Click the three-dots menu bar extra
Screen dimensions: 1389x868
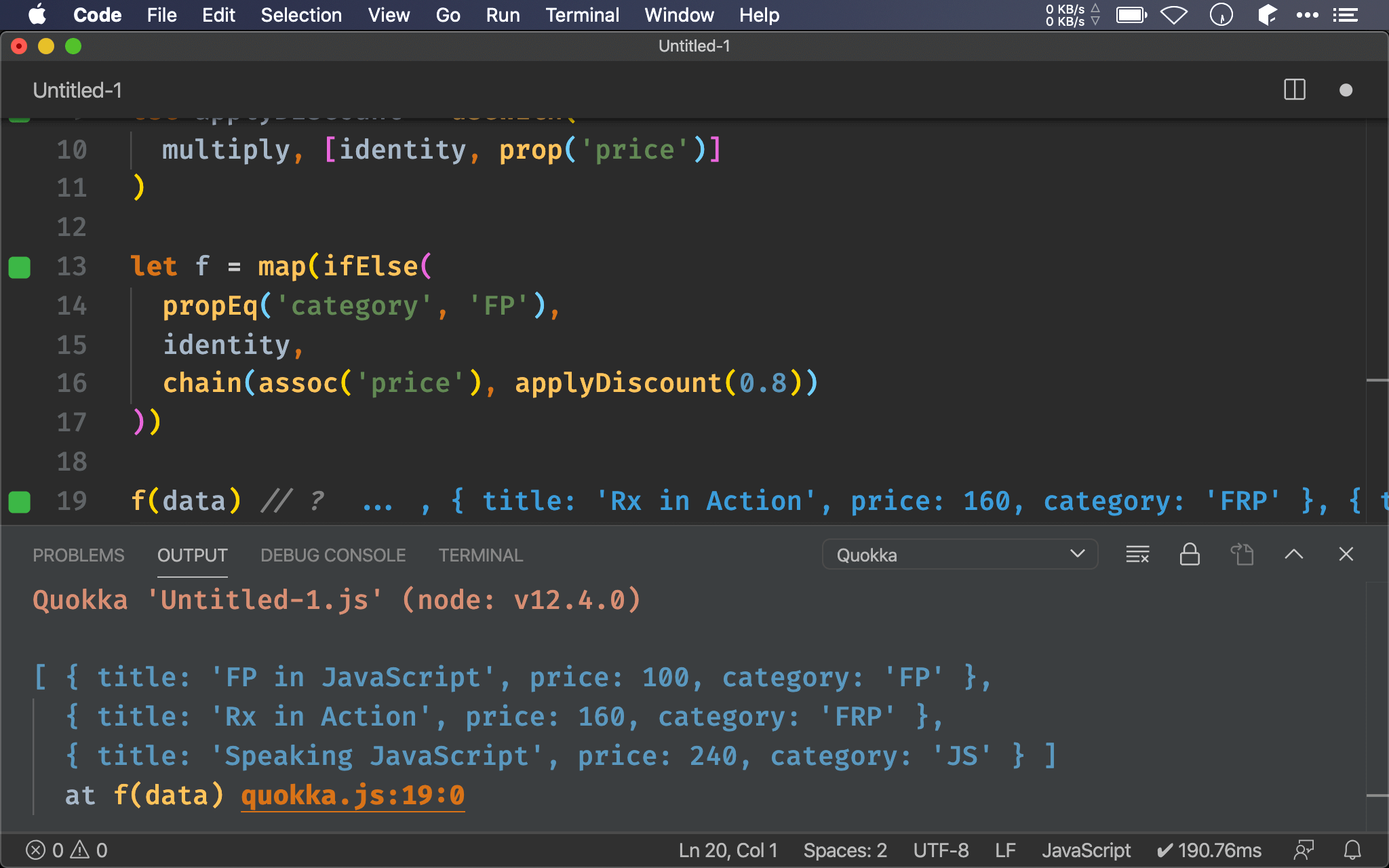tap(1307, 15)
